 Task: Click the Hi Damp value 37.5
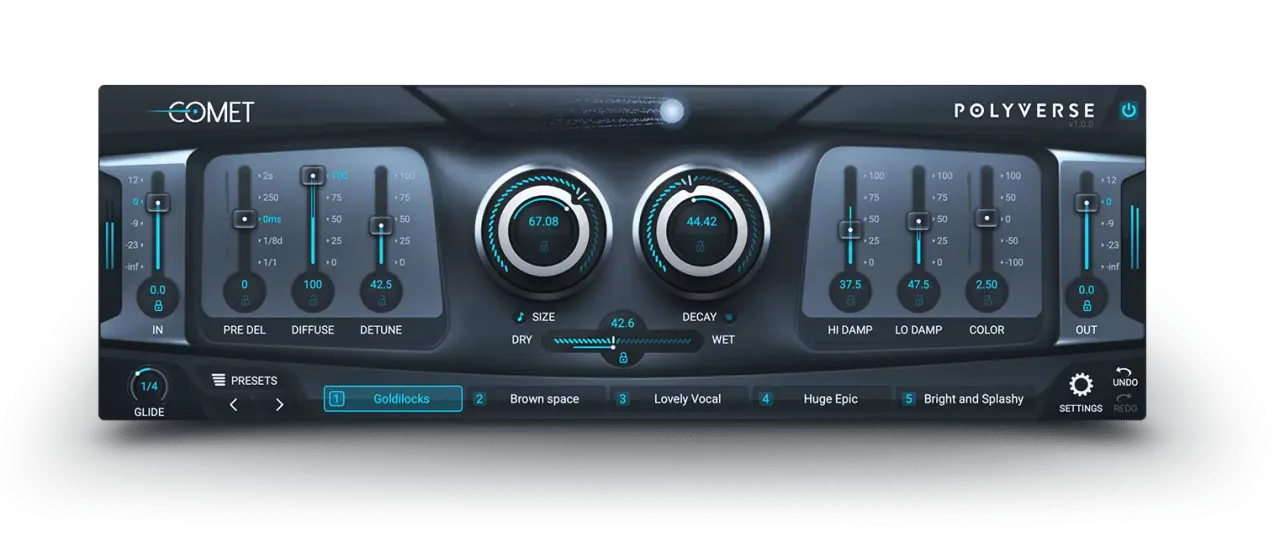pyautogui.click(x=850, y=284)
